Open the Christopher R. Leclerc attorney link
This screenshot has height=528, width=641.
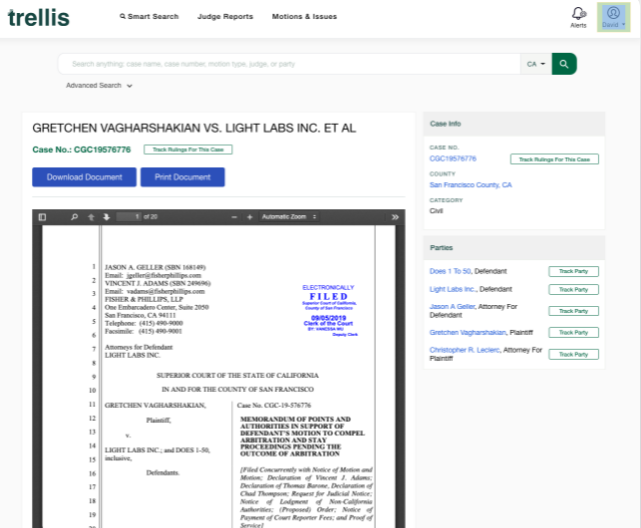click(x=464, y=350)
